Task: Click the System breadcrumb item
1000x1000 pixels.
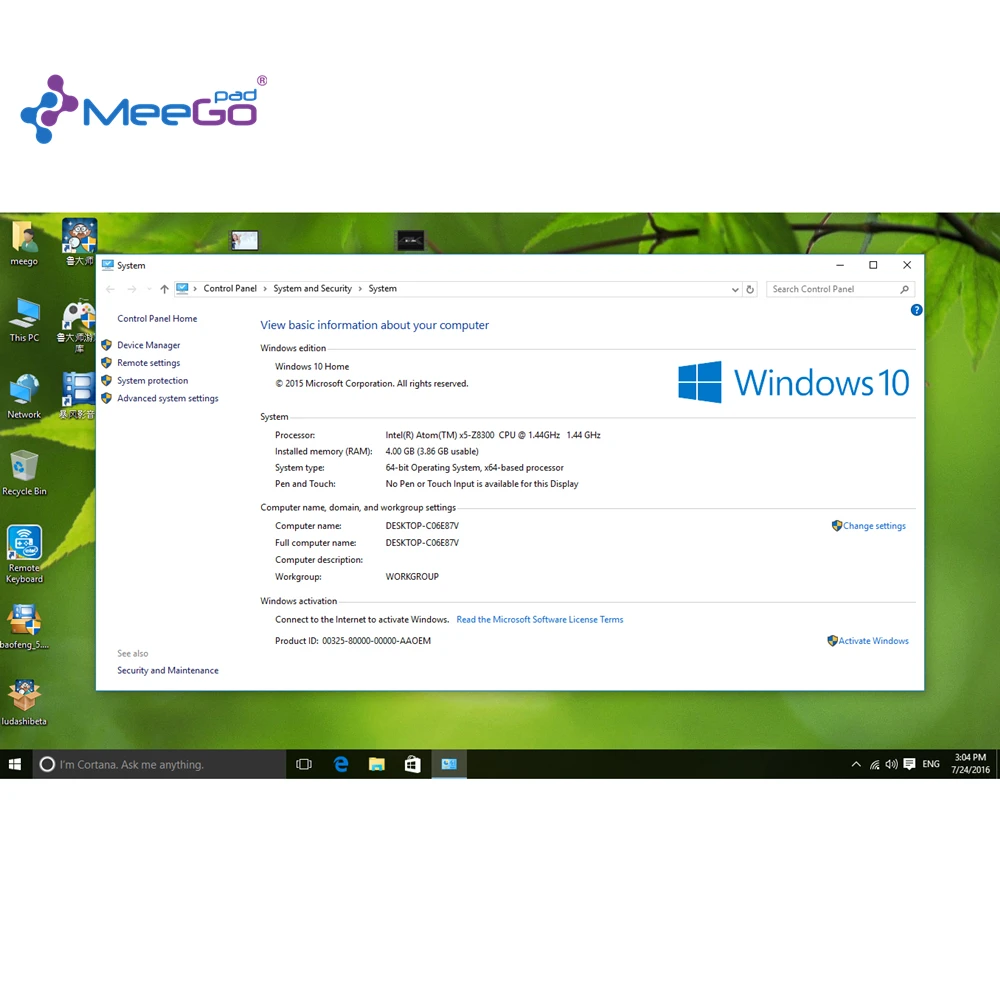Action: click(383, 288)
